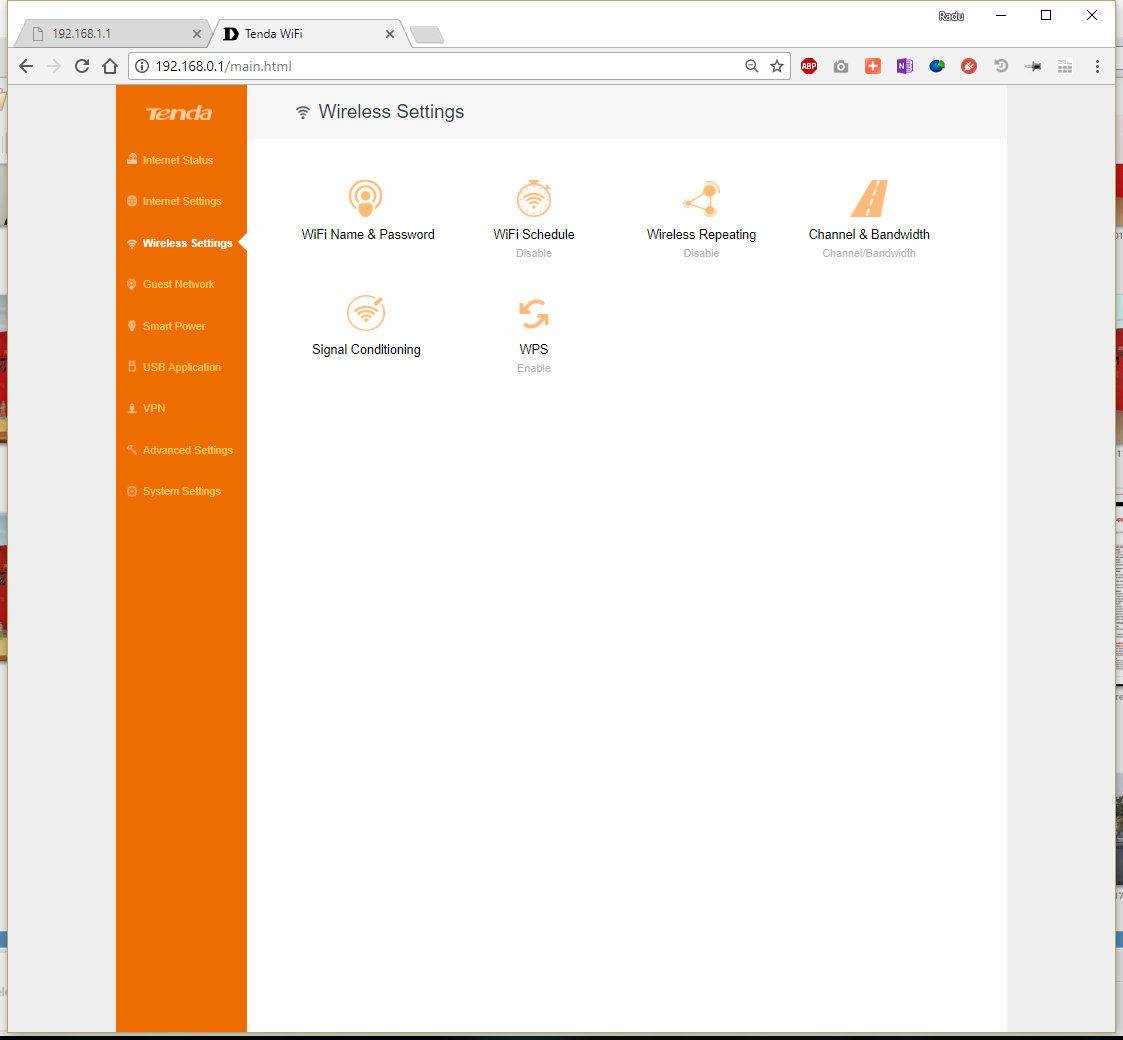Click the Disable status under WiFi Schedule
Screen dimensions: 1123x1040
(x=534, y=253)
